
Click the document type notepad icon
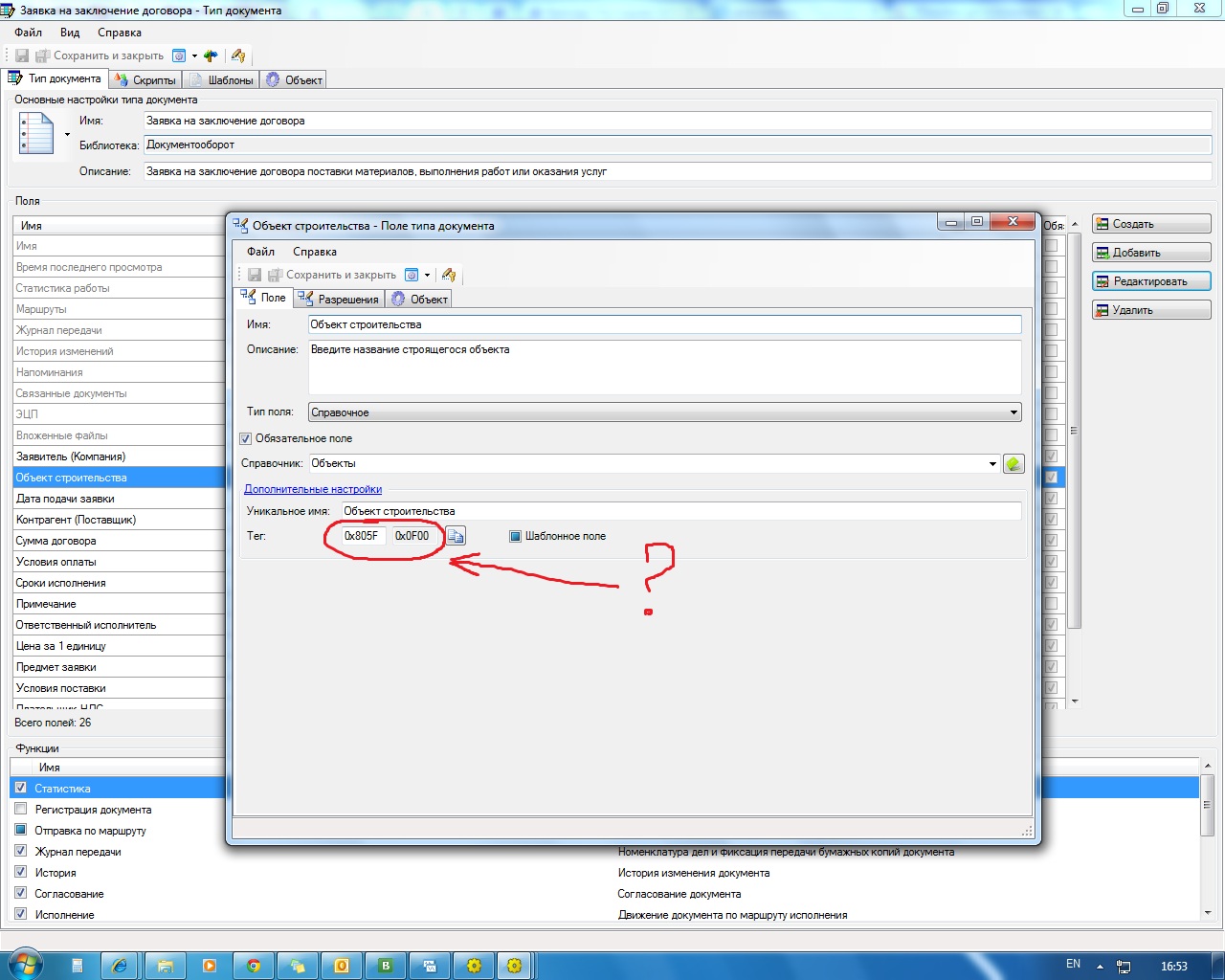36,134
